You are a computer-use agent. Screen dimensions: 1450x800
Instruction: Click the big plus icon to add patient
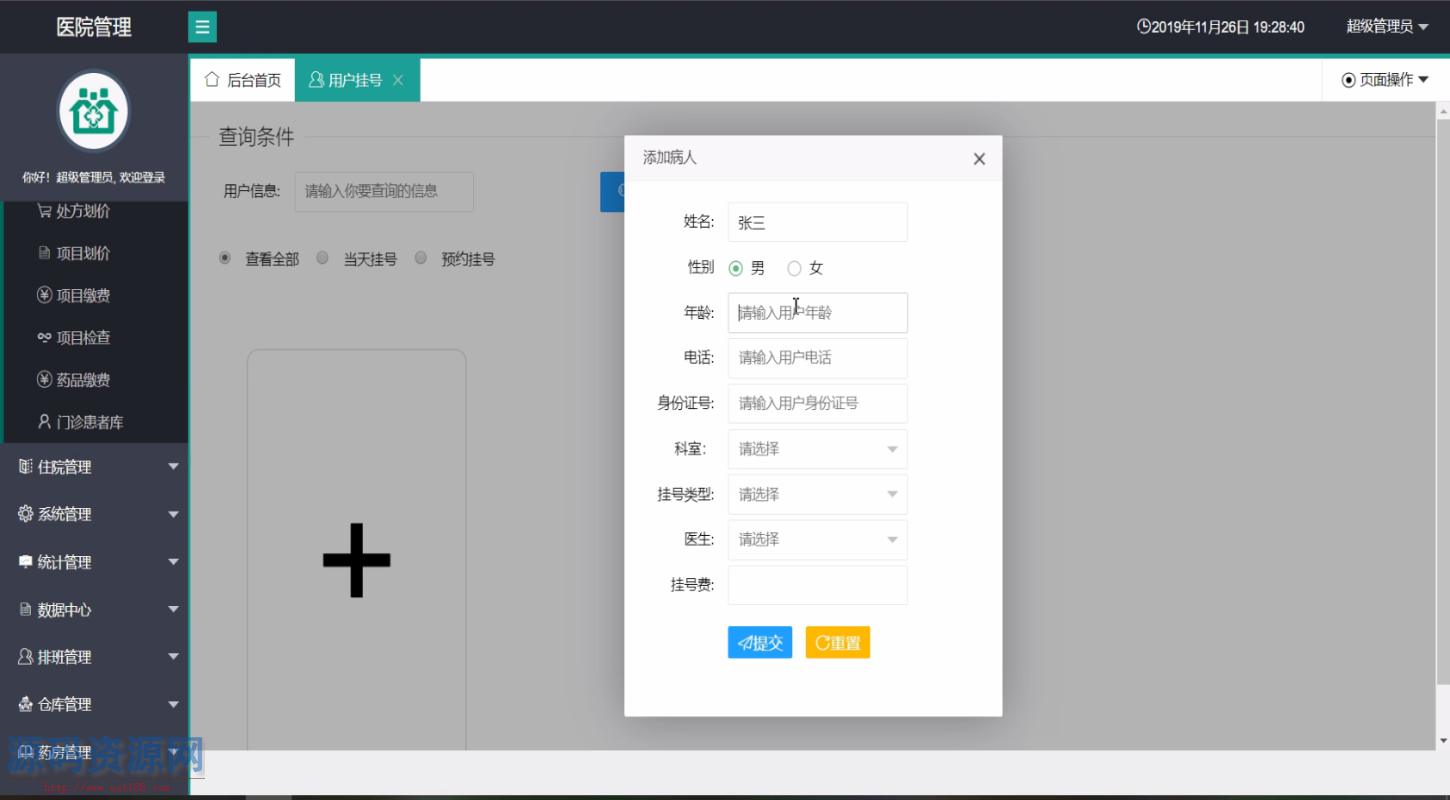[x=356, y=560]
